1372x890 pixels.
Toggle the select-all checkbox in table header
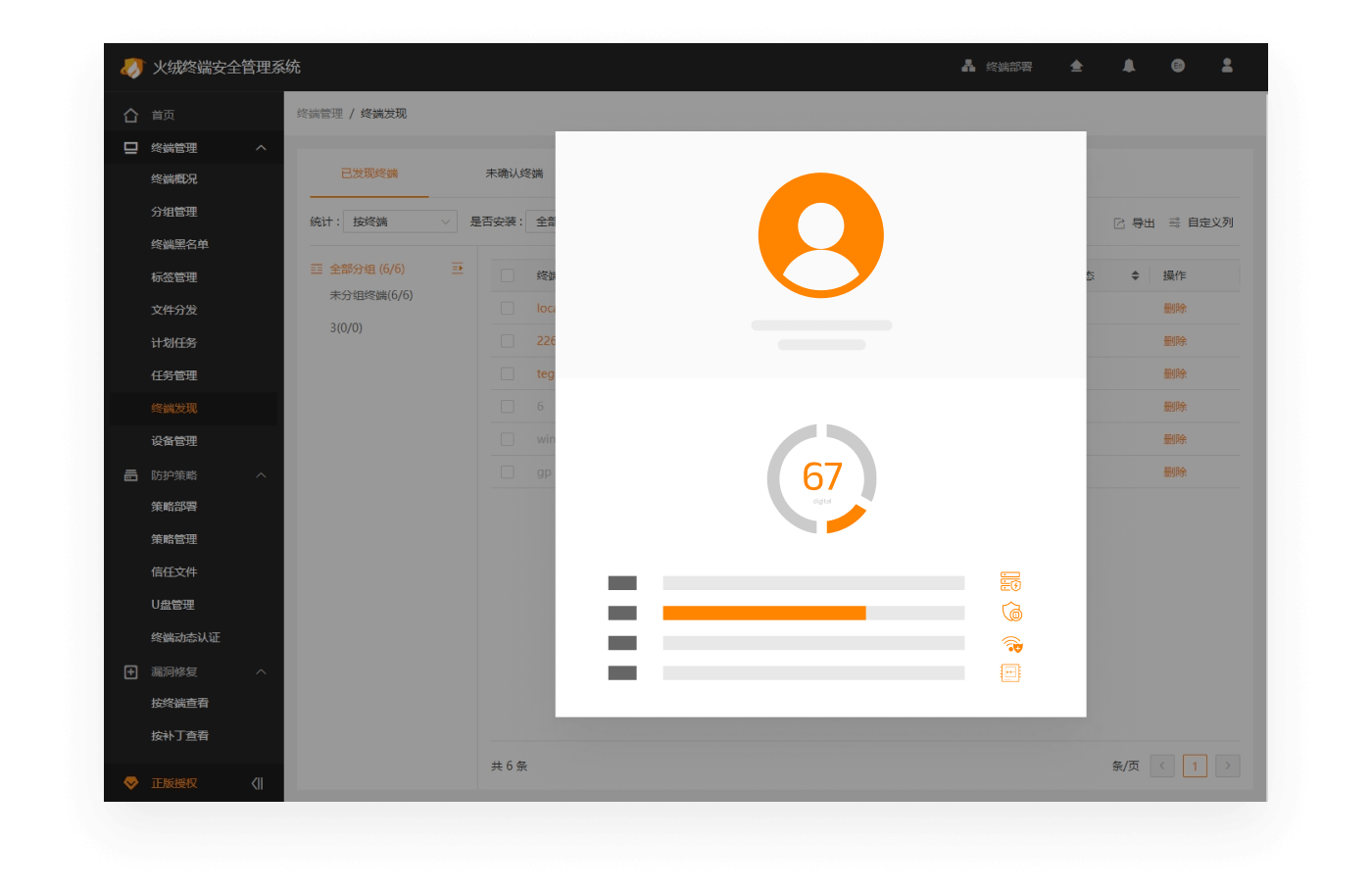508,275
